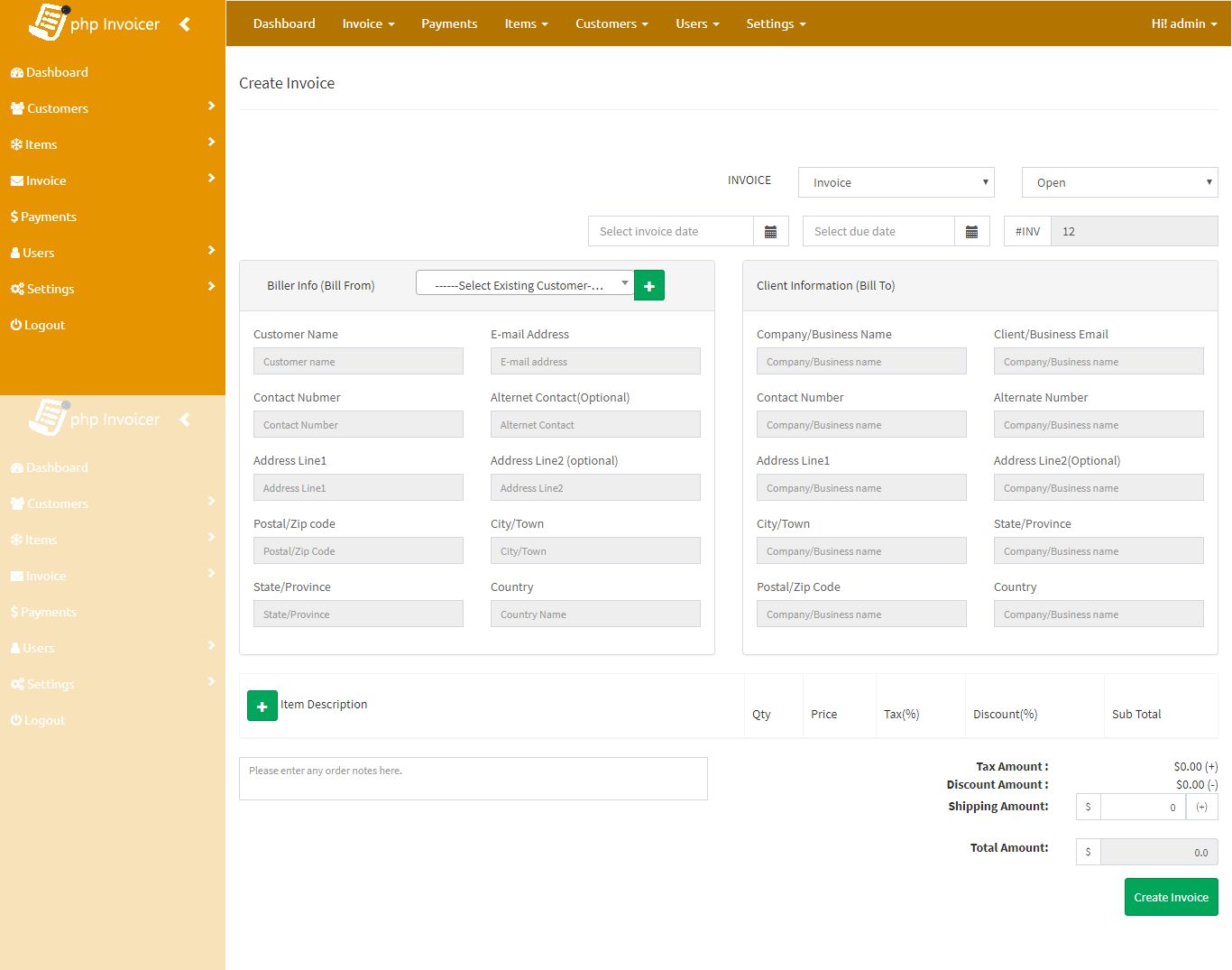The height and width of the screenshot is (970, 1232).
Task: Open the Invoice type dropdown
Action: point(896,182)
